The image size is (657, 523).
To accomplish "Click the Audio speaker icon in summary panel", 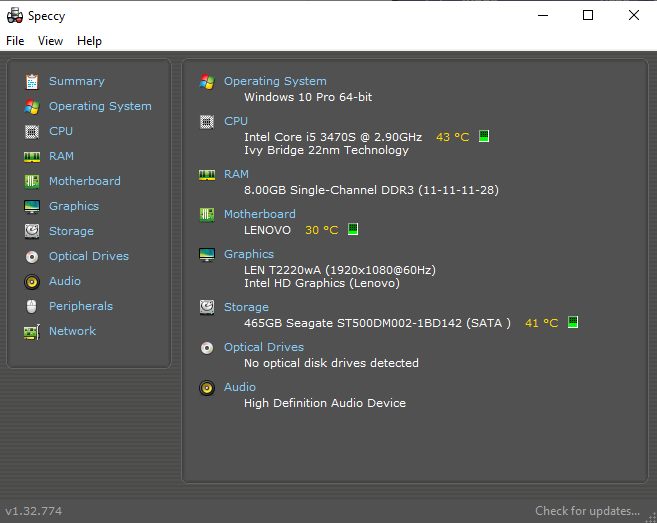I will [207, 388].
